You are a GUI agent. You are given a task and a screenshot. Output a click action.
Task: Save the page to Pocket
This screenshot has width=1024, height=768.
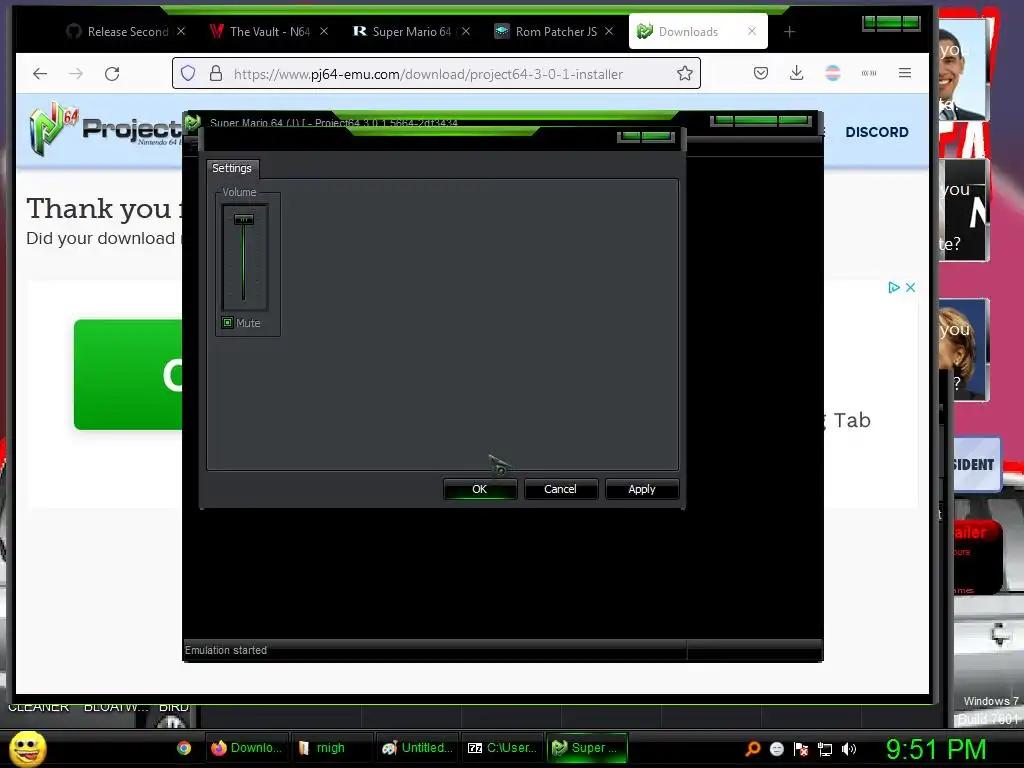[x=761, y=73]
